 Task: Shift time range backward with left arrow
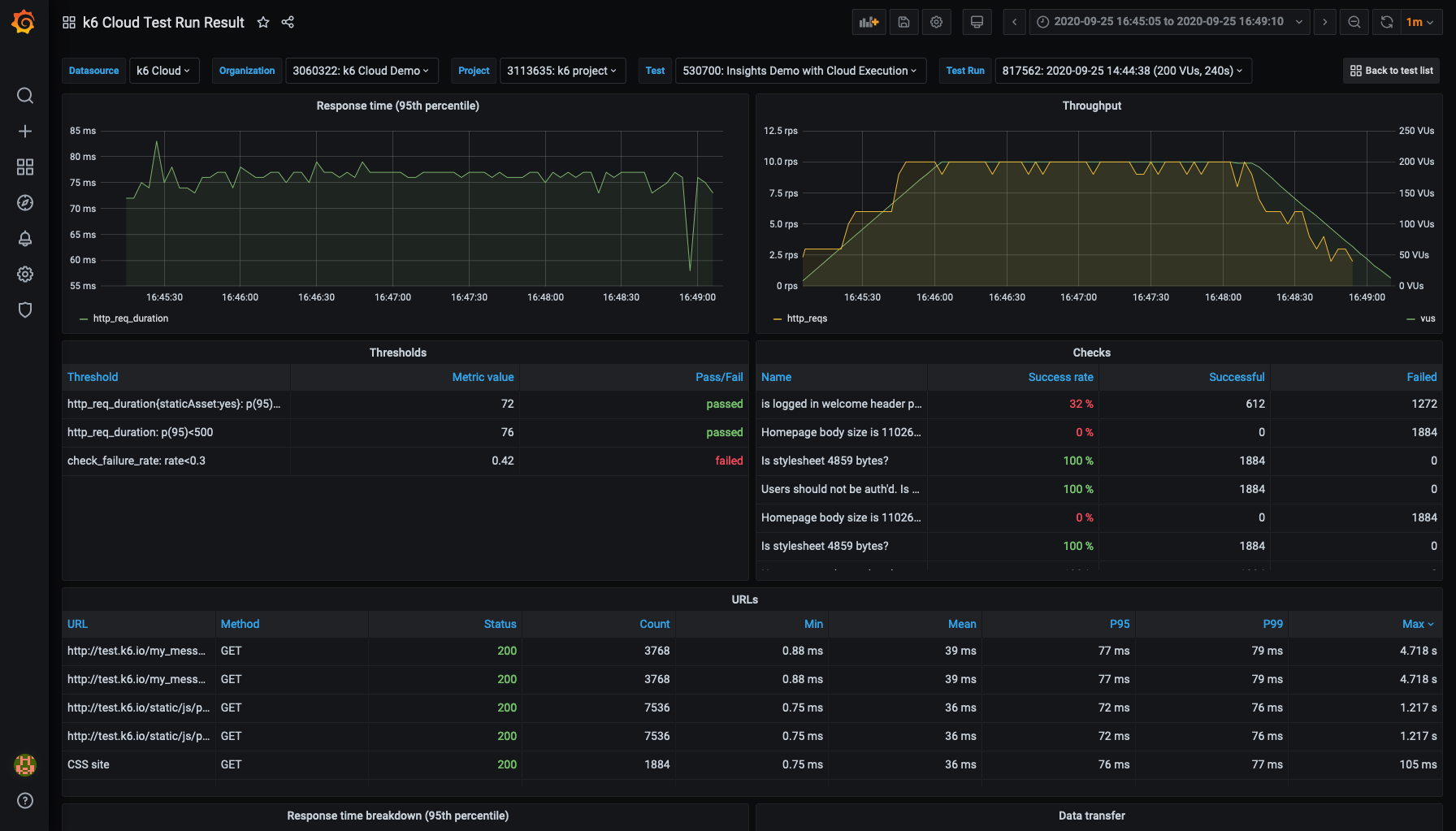pos(1014,22)
